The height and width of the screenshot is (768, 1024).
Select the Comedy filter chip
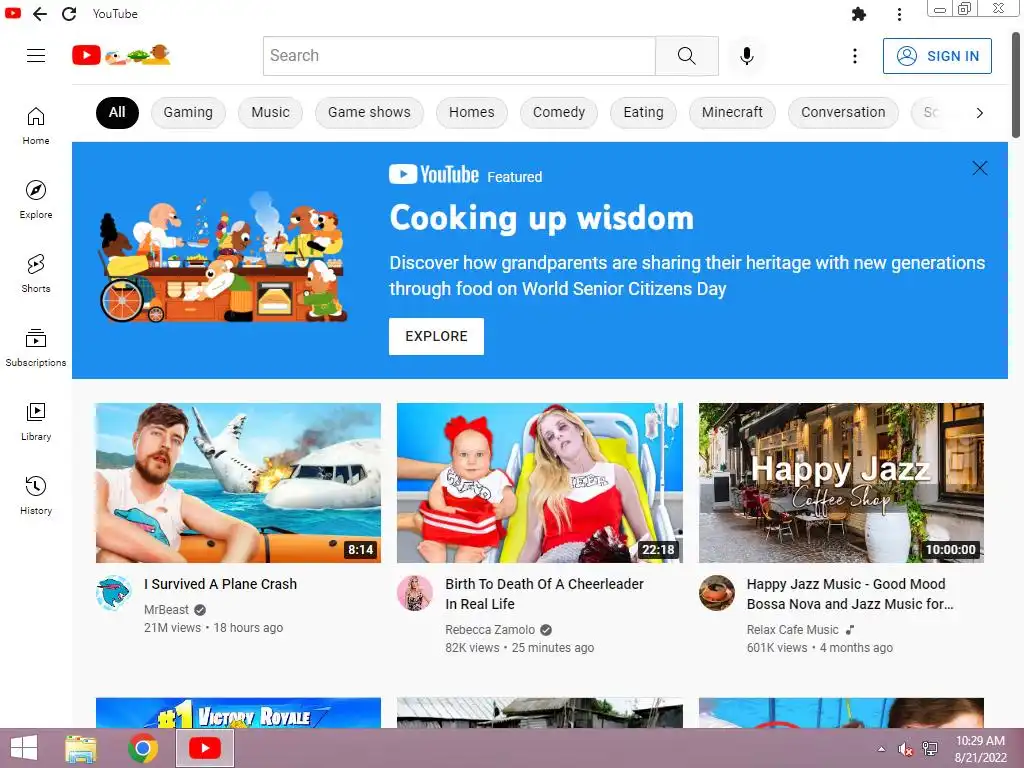(x=559, y=112)
